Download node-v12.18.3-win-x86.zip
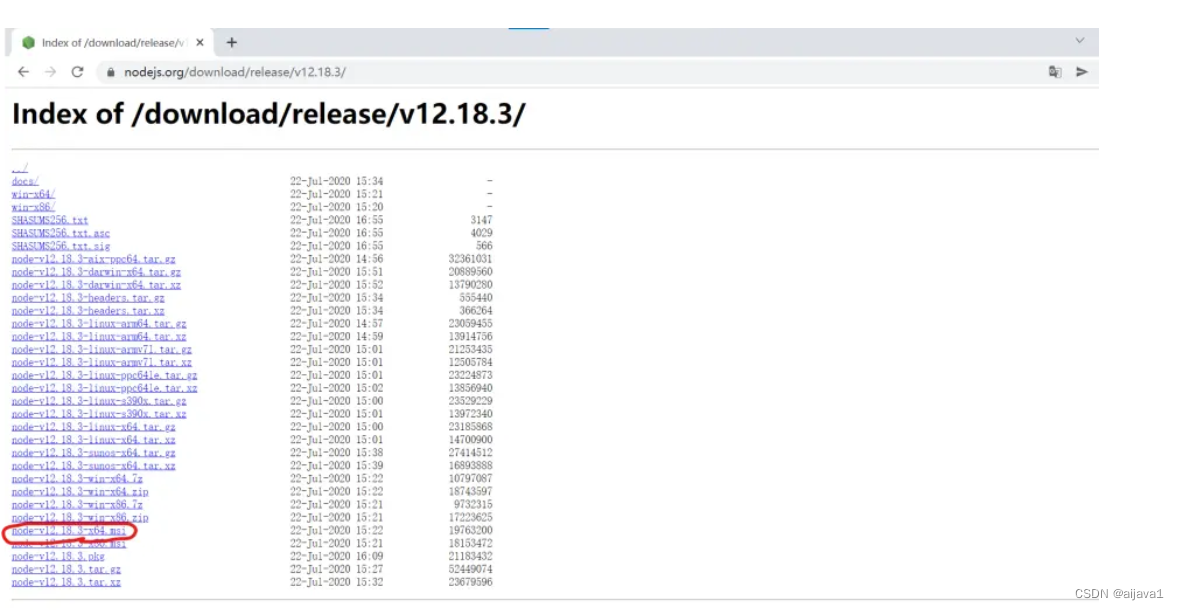This screenshot has height=610, width=1179. [80, 517]
